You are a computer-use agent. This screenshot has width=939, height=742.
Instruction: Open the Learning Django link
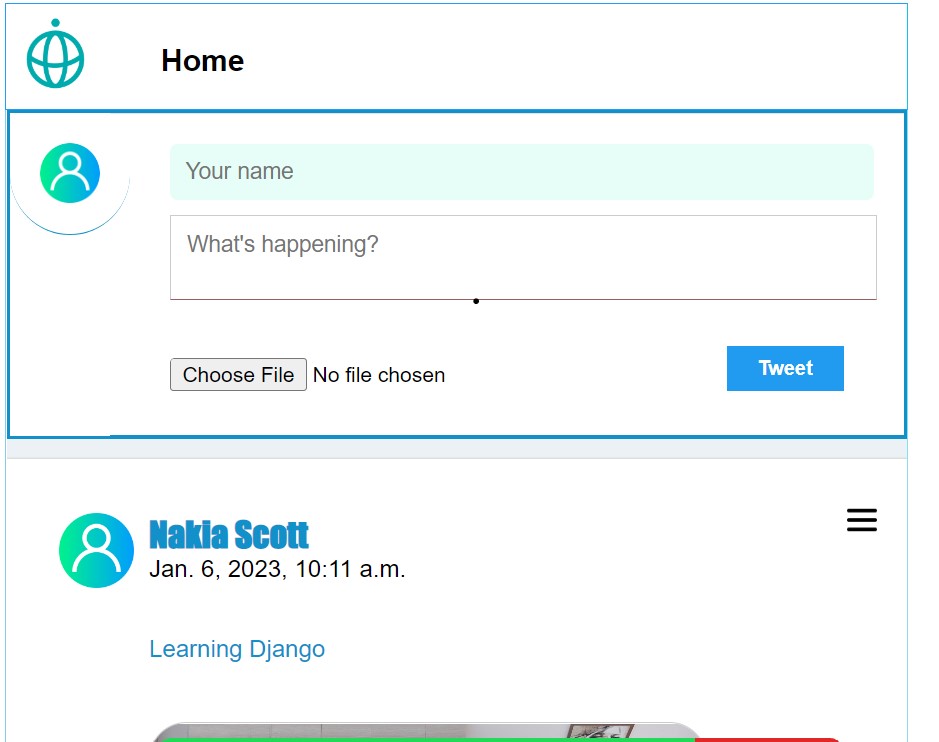[237, 649]
